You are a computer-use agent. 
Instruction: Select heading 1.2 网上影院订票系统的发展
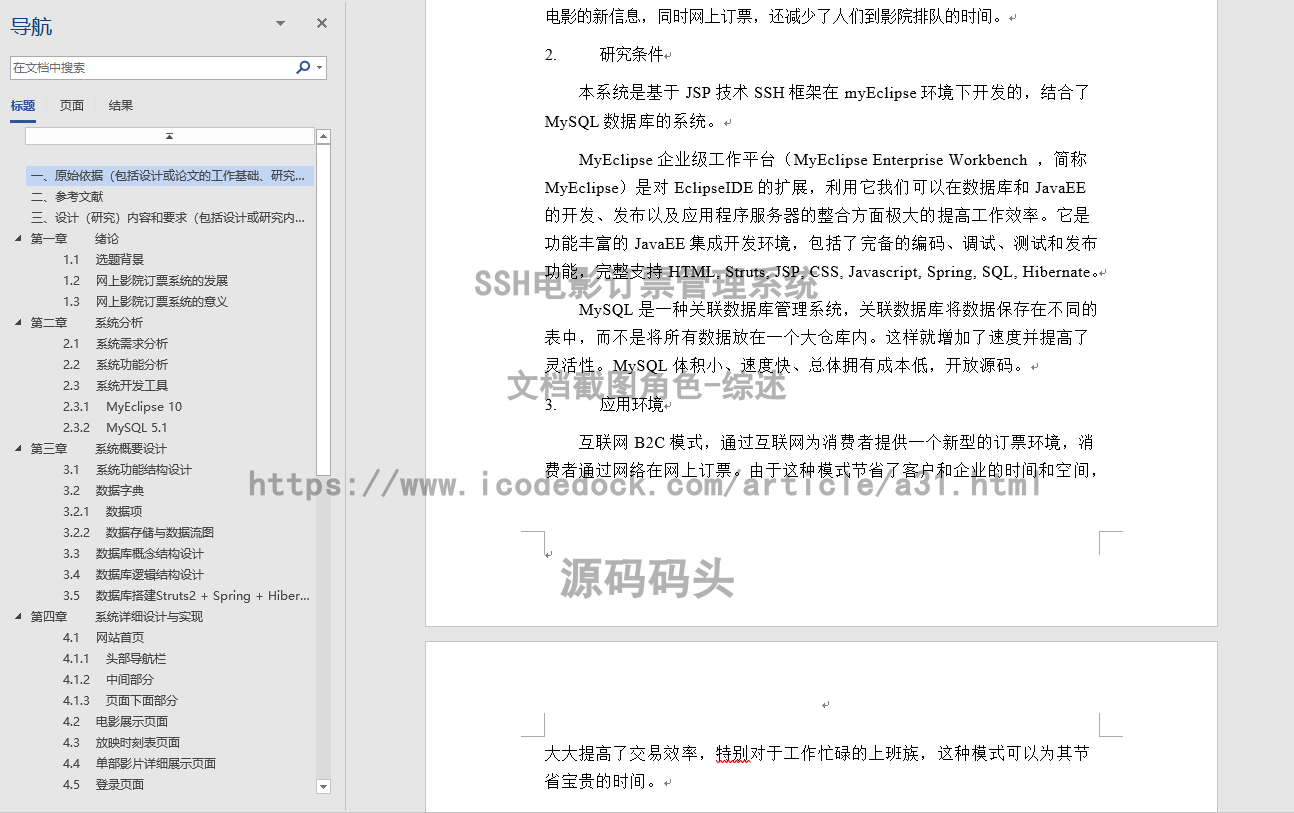point(145,280)
